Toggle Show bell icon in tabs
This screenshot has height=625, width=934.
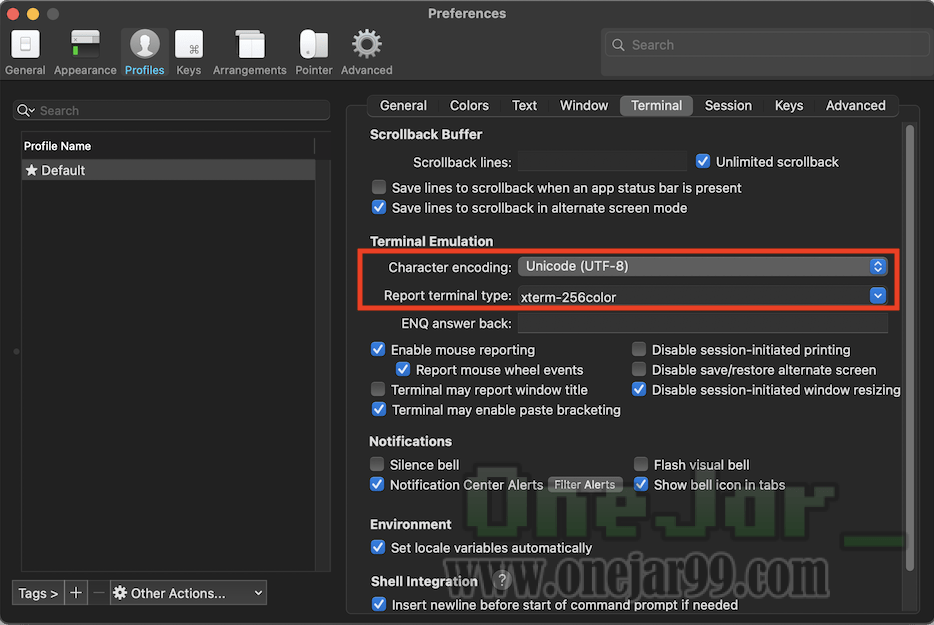(641, 484)
